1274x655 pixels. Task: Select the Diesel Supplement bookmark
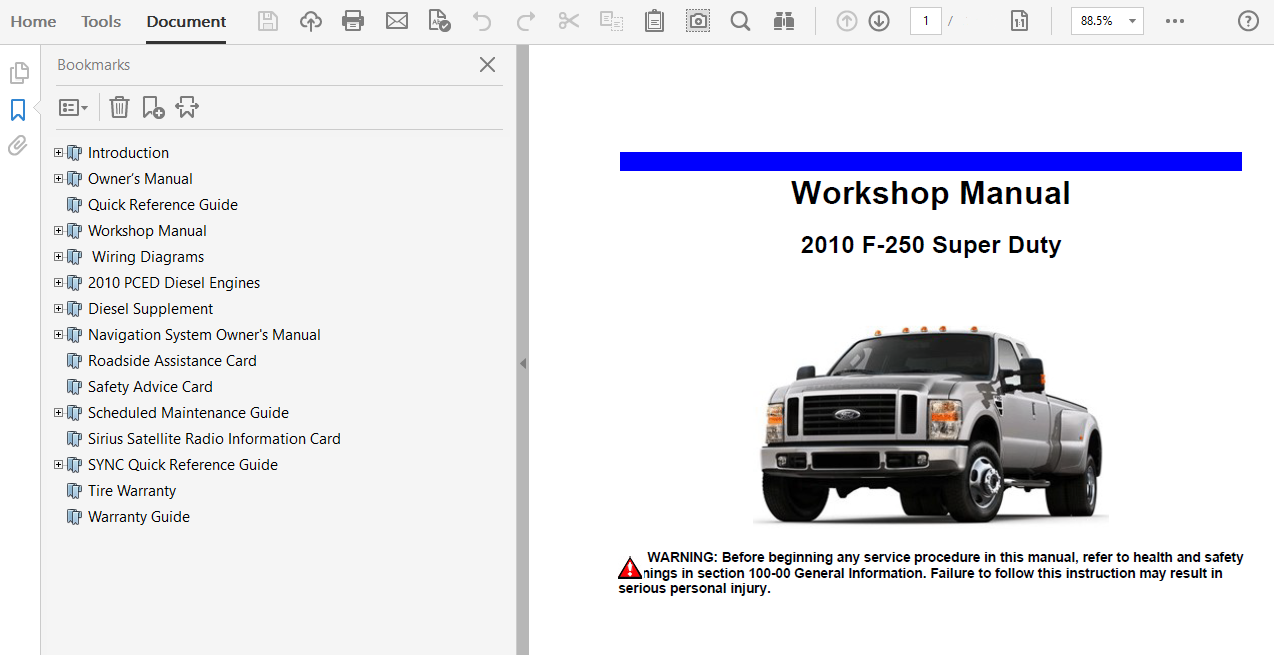coord(150,308)
